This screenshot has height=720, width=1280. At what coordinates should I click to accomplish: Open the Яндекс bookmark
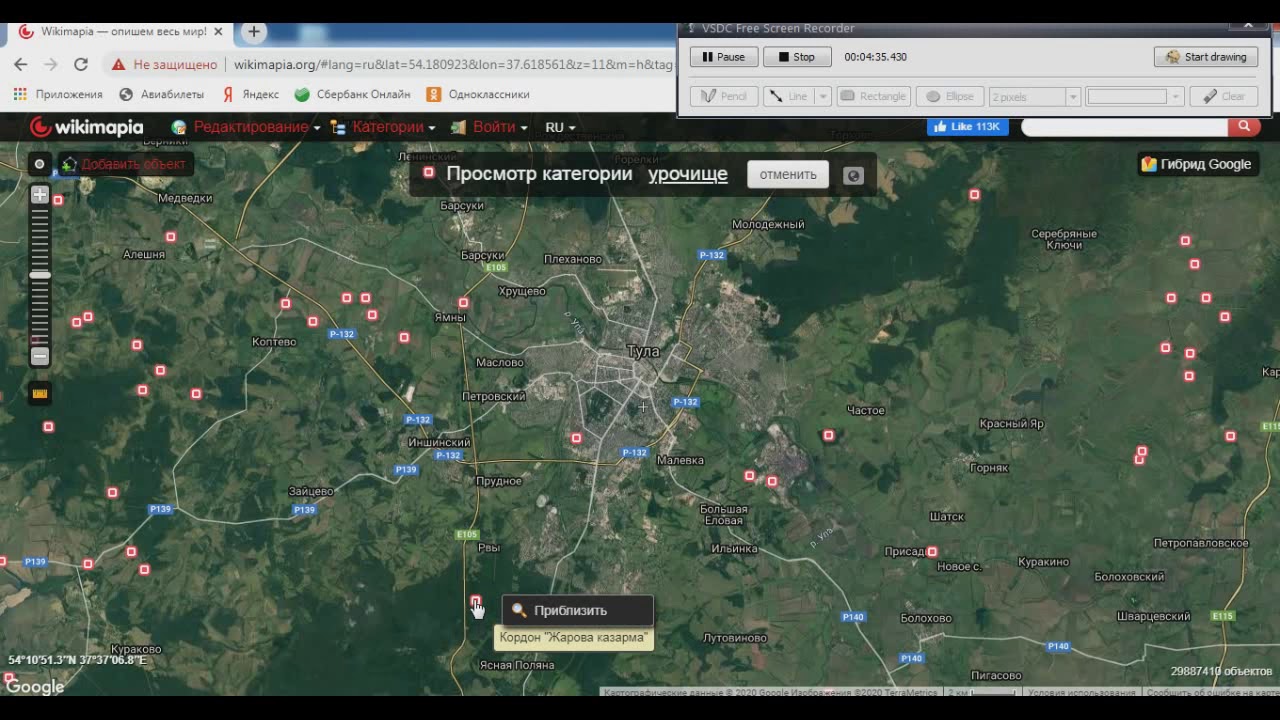[250, 94]
